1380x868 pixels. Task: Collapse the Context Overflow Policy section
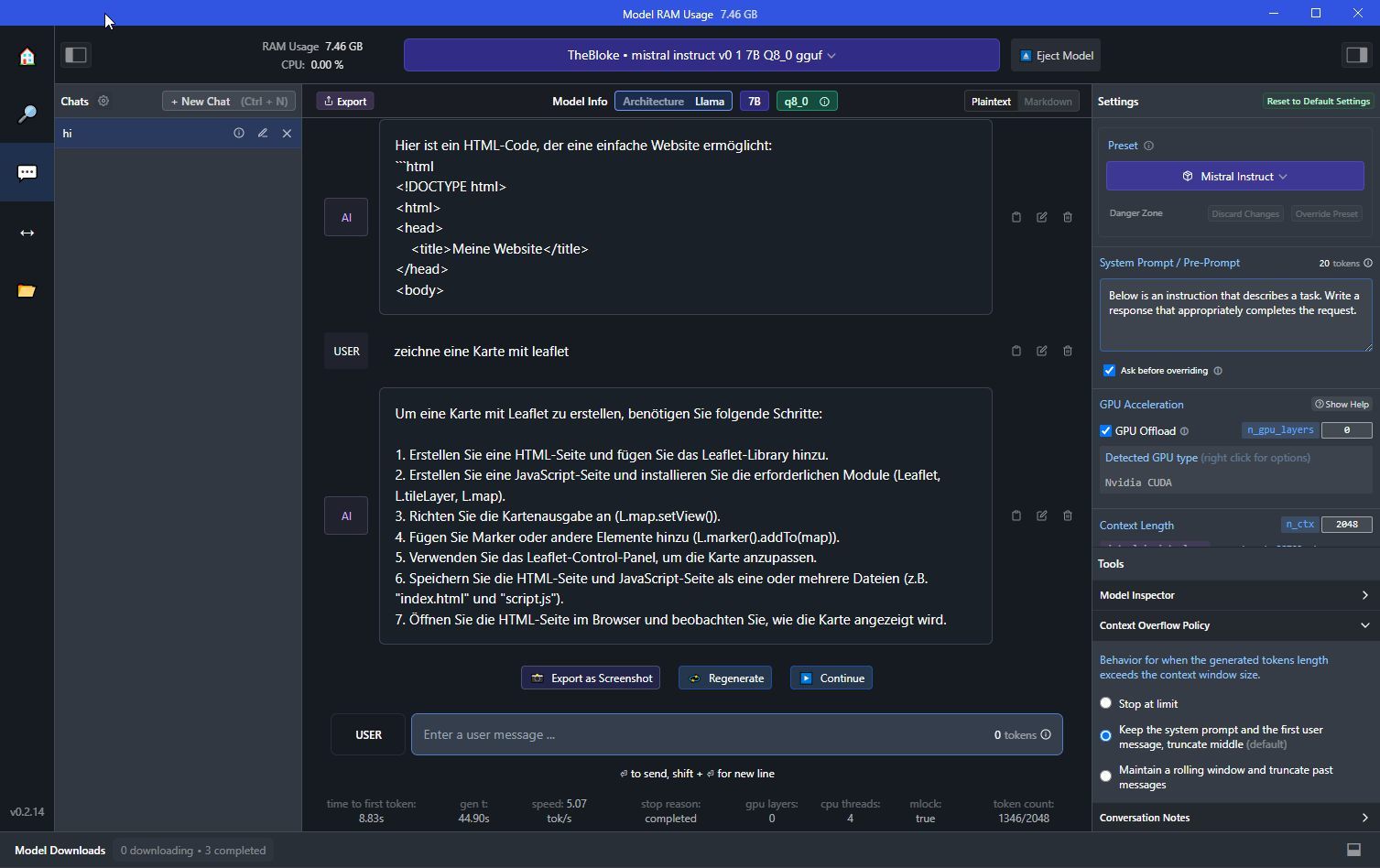pos(1235,625)
